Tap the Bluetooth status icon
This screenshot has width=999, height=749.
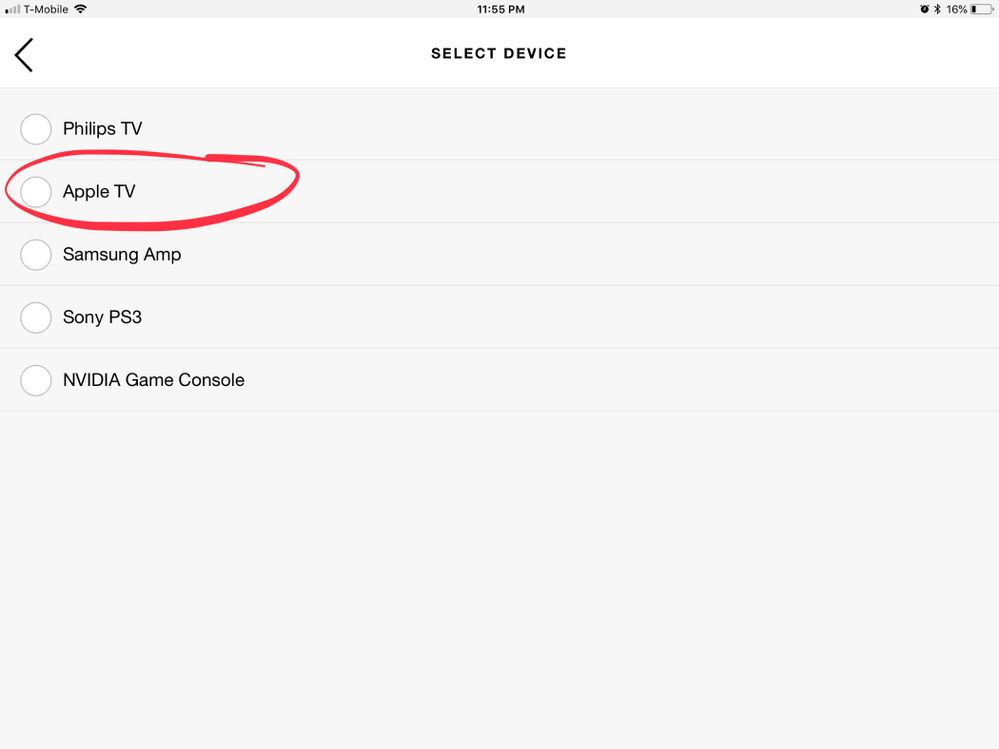pos(937,9)
